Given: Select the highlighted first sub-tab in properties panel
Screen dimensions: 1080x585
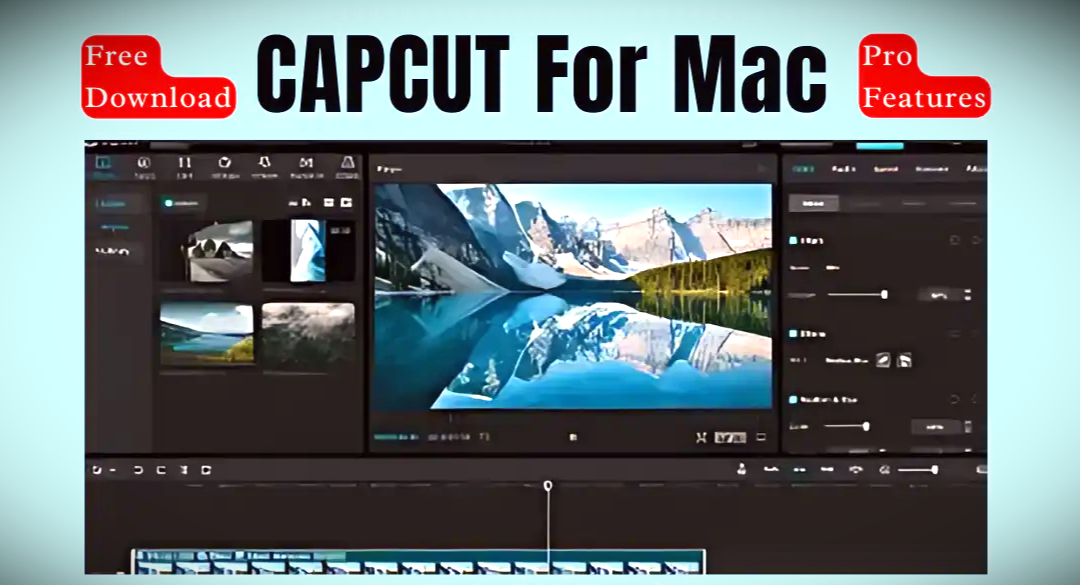Looking at the screenshot, I should coord(813,203).
